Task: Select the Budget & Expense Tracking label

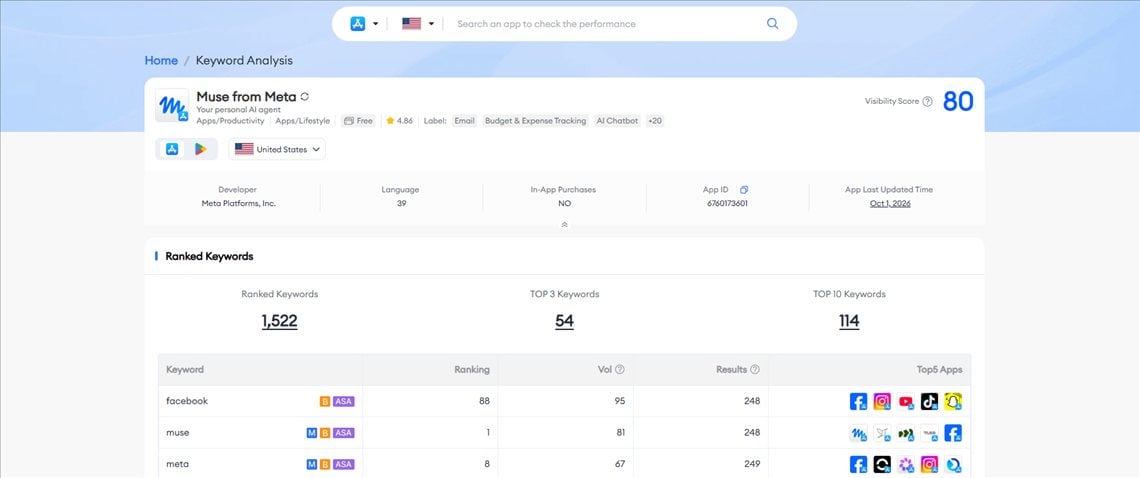Action: pyautogui.click(x=535, y=121)
